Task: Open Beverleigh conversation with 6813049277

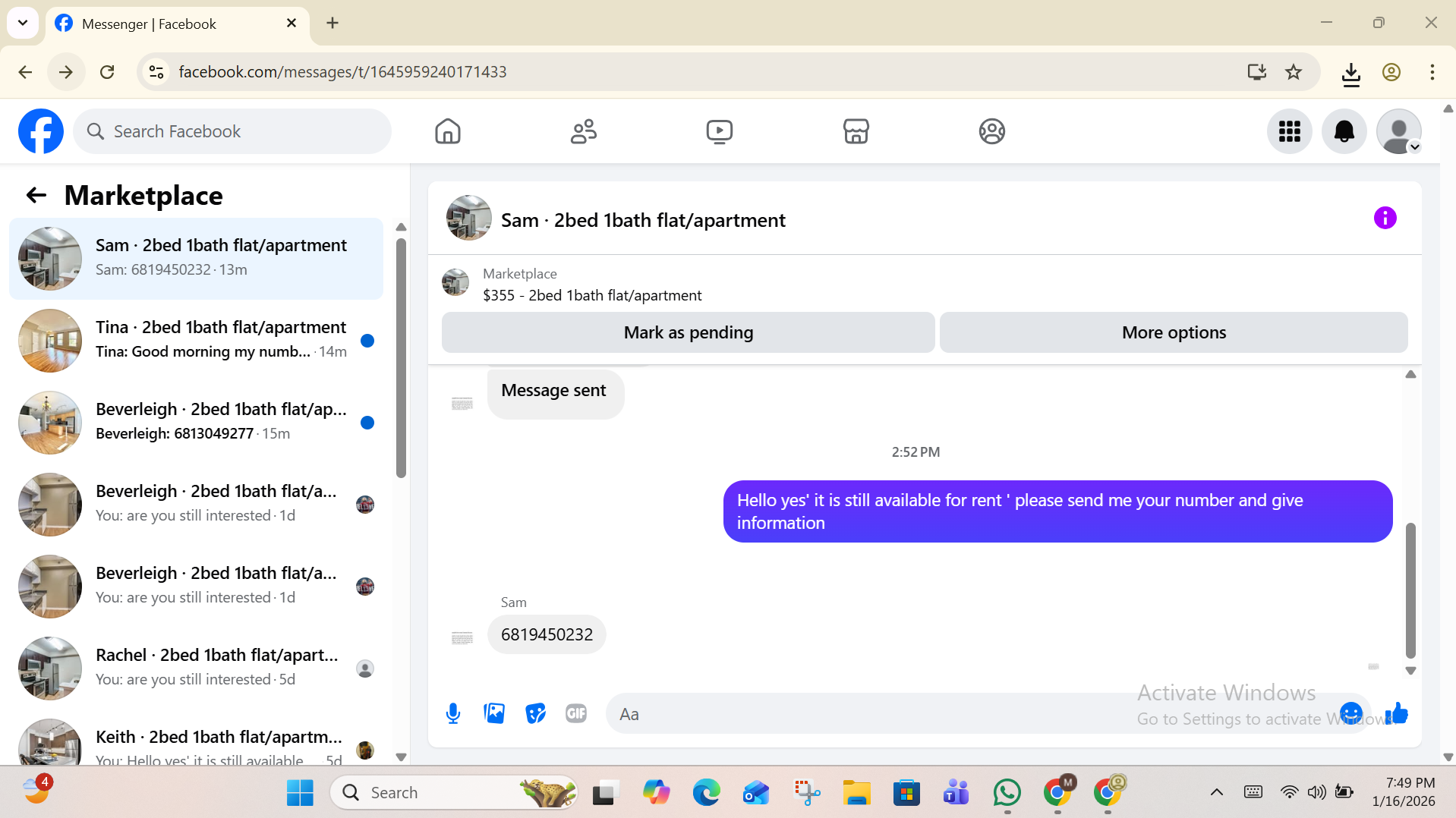Action: 196,423
